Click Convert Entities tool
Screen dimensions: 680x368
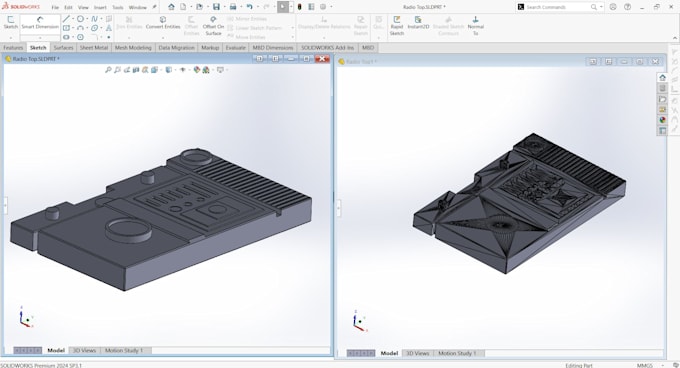[163, 23]
